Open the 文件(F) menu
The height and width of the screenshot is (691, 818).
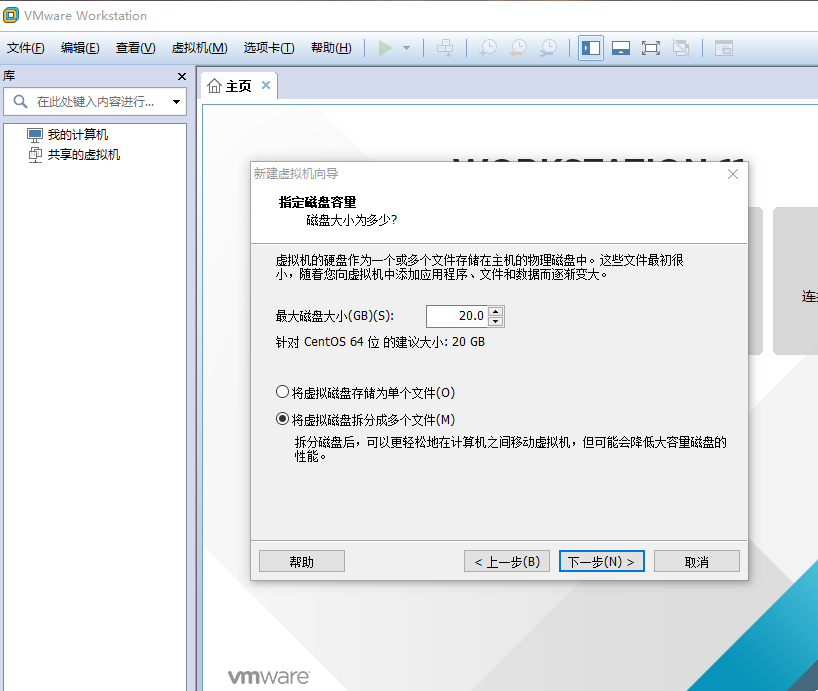[26, 48]
